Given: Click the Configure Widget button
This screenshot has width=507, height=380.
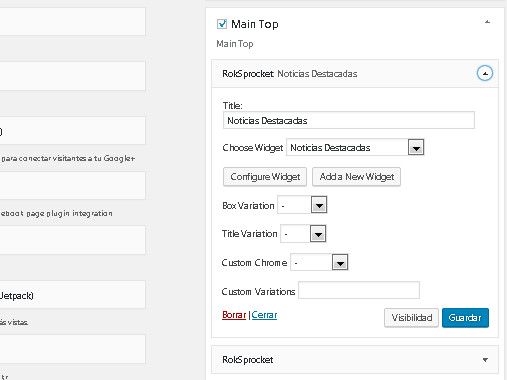Looking at the screenshot, I should (265, 177).
